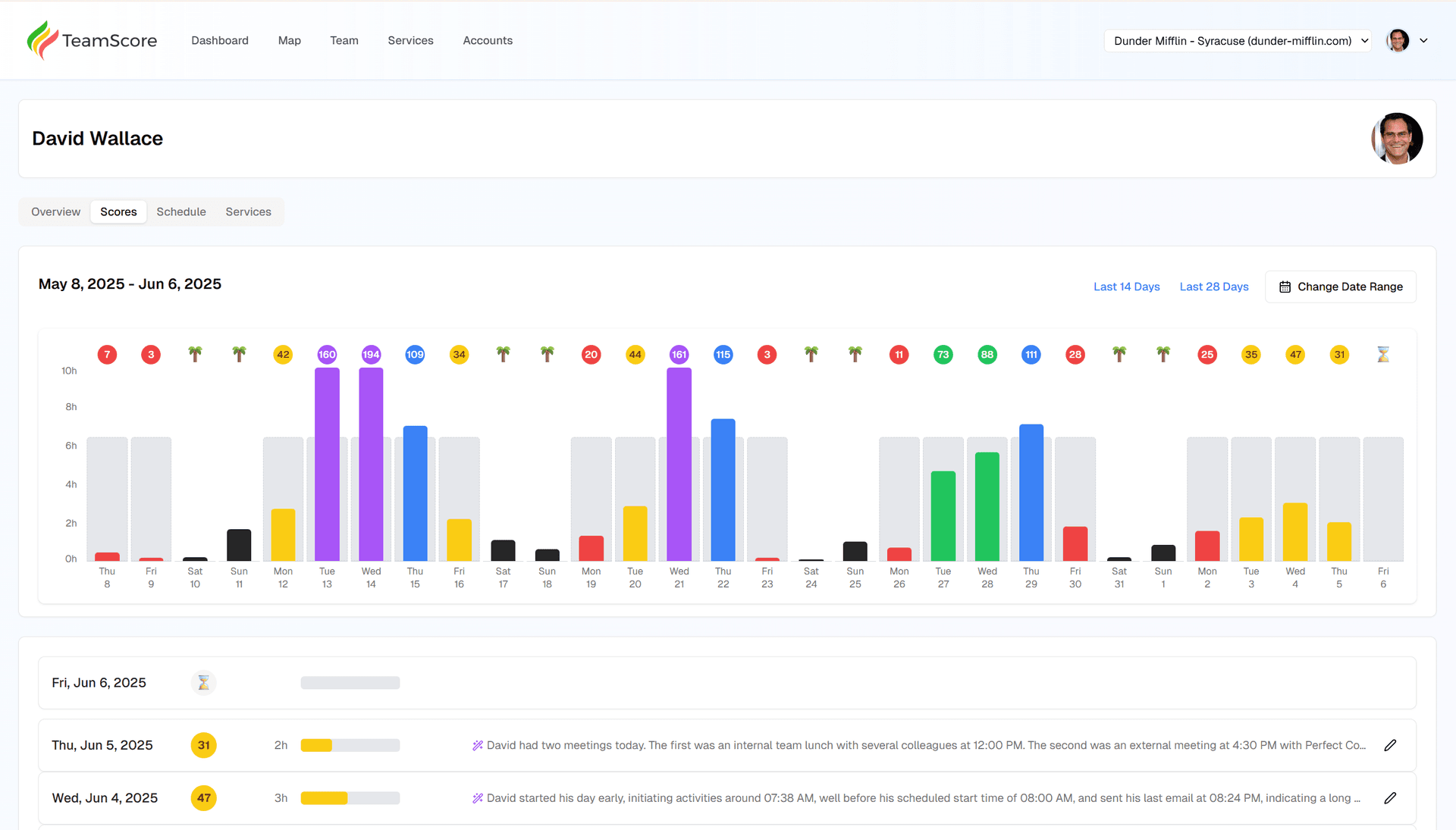Screen dimensions: 1456x830
Task: Click the purple 194 score bubble above Wed 14
Action: pyautogui.click(x=371, y=354)
